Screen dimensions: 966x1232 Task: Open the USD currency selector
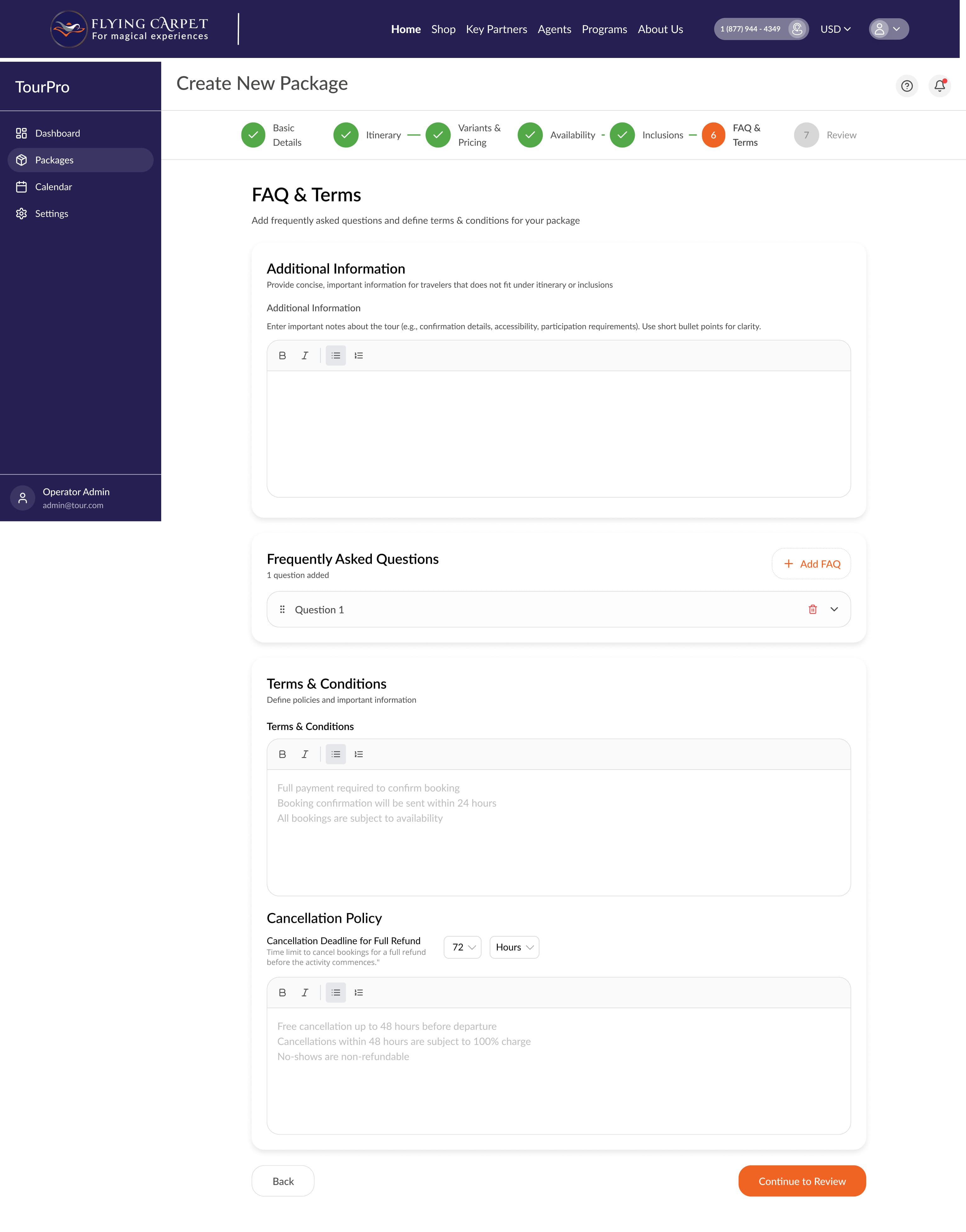(x=835, y=29)
